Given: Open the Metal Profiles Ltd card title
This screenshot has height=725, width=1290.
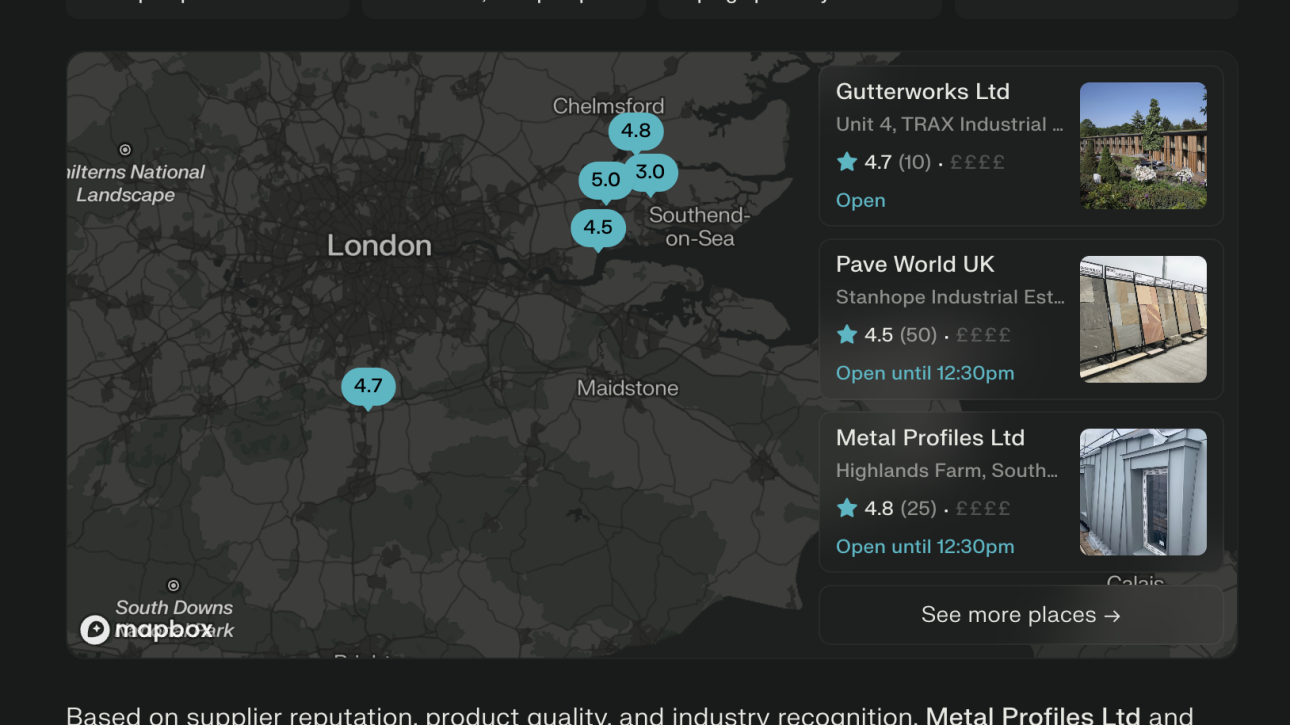Looking at the screenshot, I should click(x=930, y=438).
